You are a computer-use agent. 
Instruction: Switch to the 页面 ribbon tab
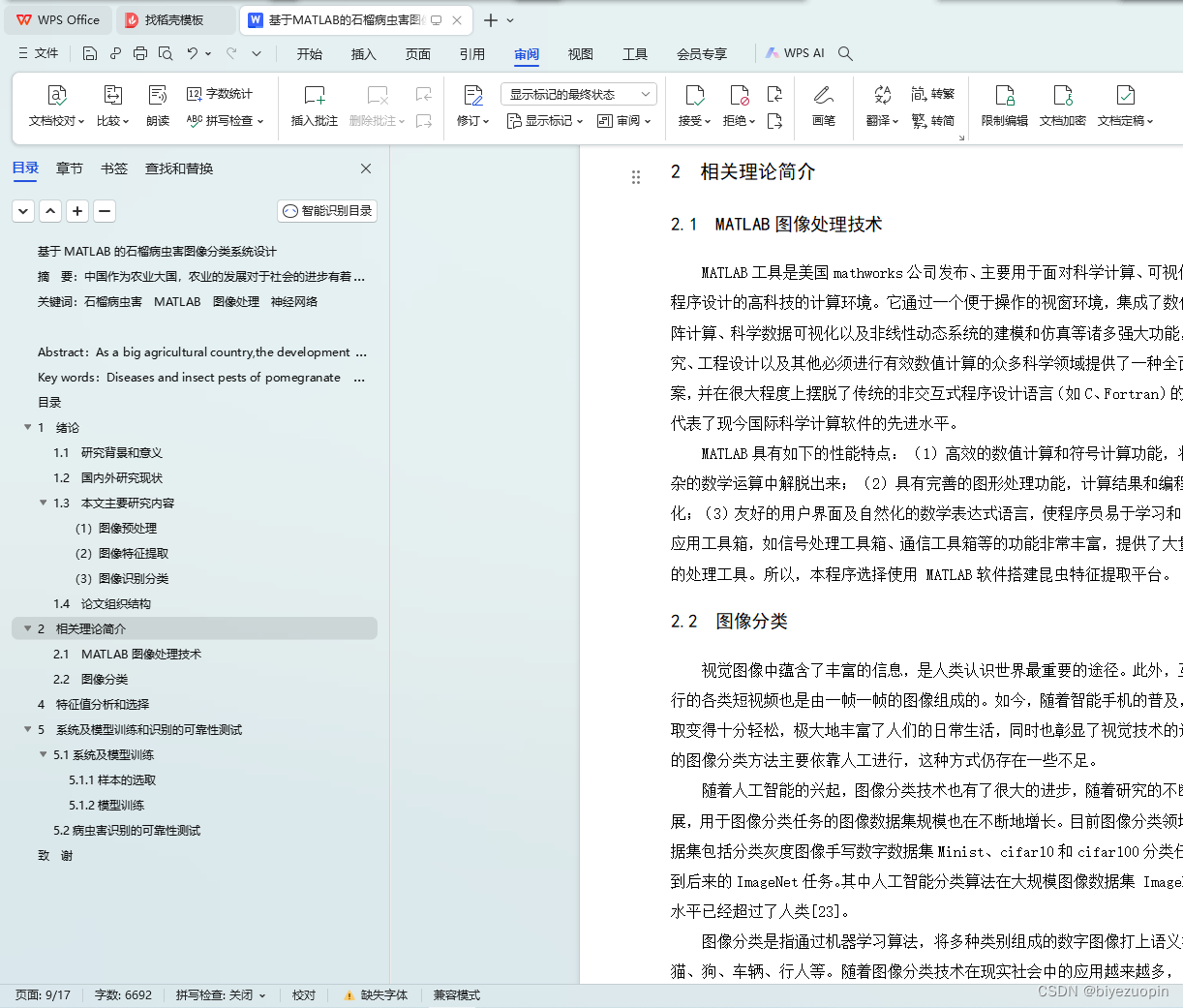[418, 54]
